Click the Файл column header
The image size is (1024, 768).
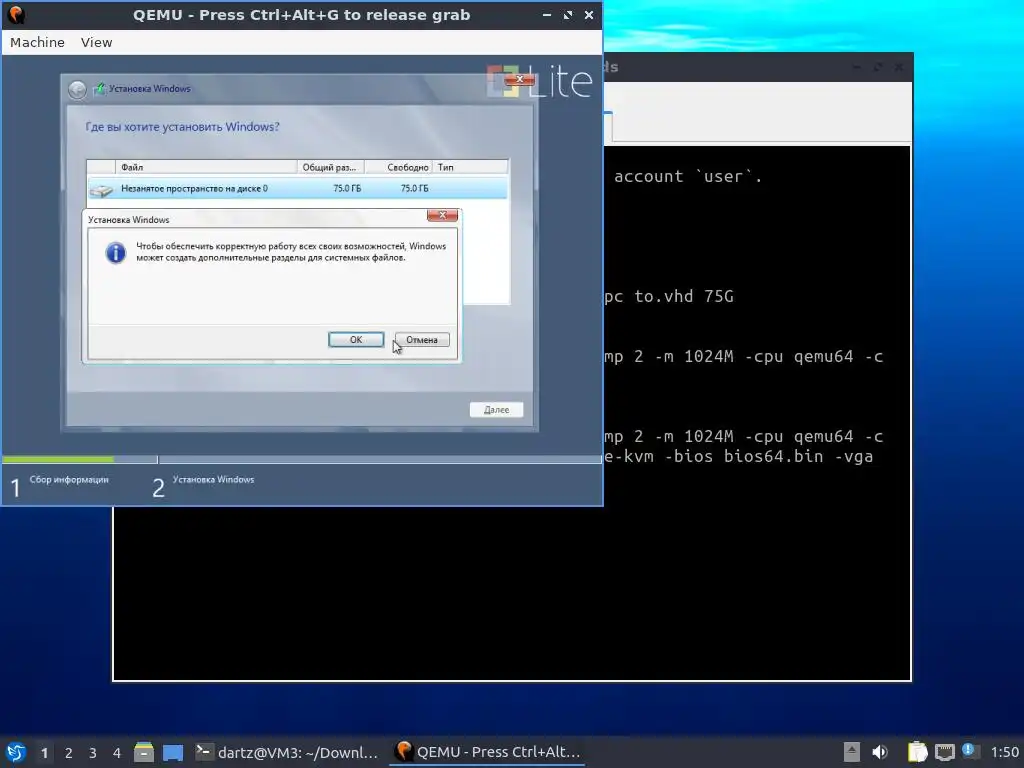[206, 167]
